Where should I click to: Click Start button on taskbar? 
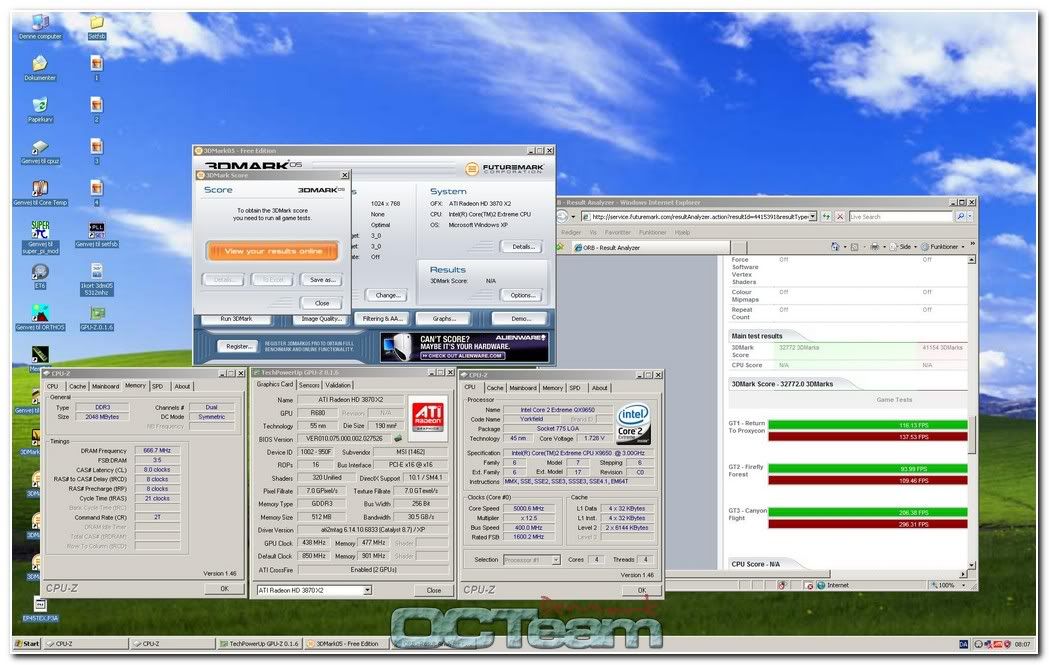27,644
